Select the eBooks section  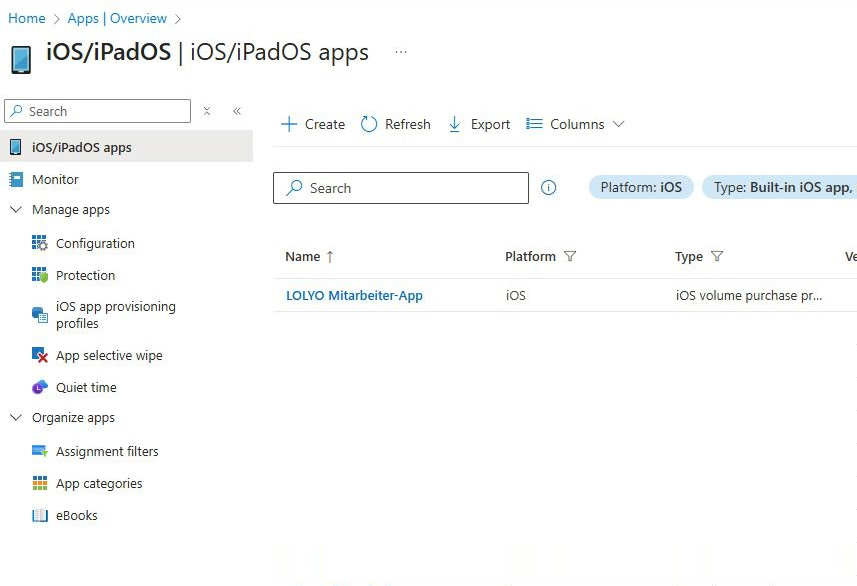pos(77,515)
